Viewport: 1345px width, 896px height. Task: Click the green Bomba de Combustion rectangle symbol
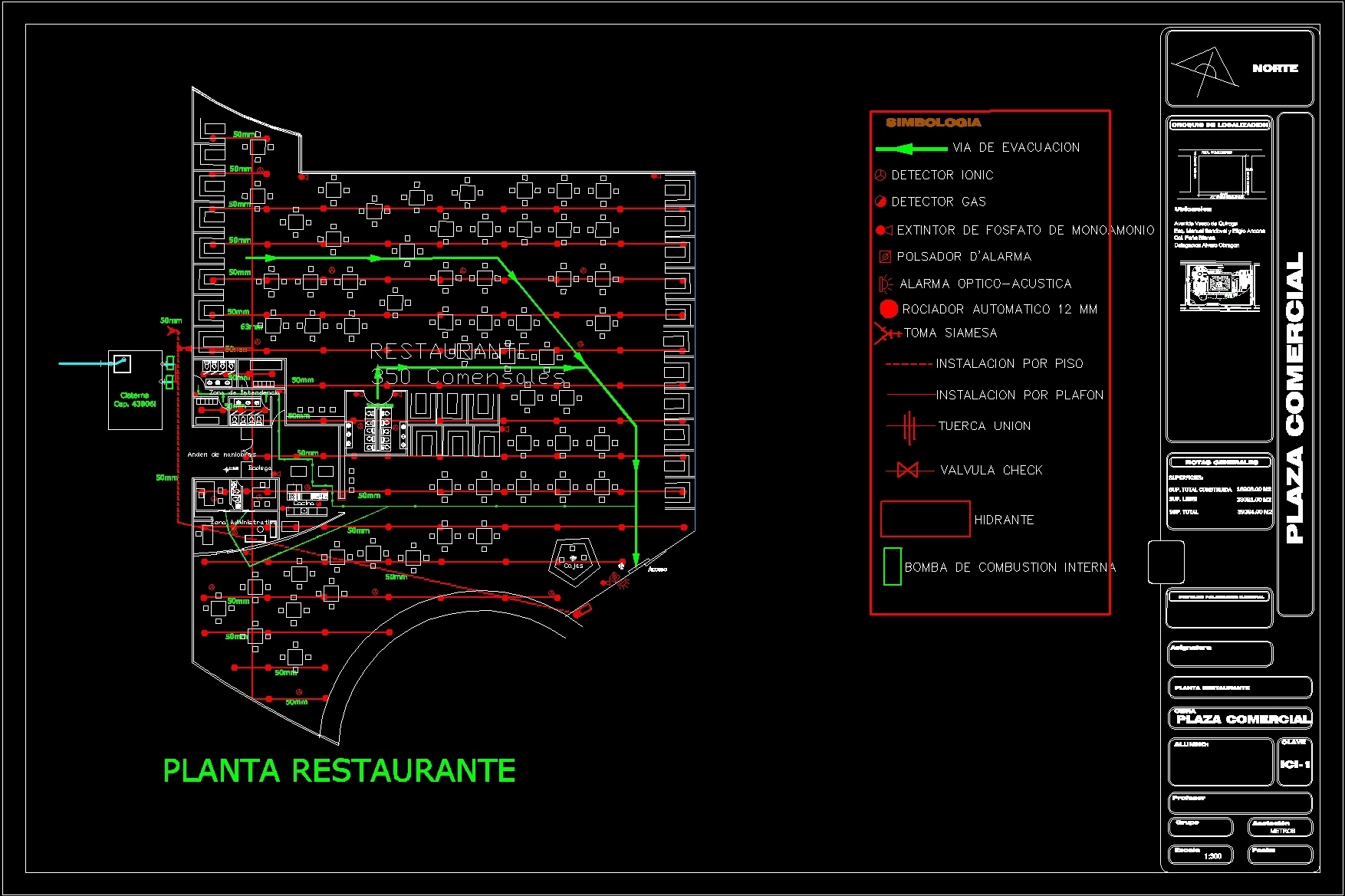click(892, 566)
